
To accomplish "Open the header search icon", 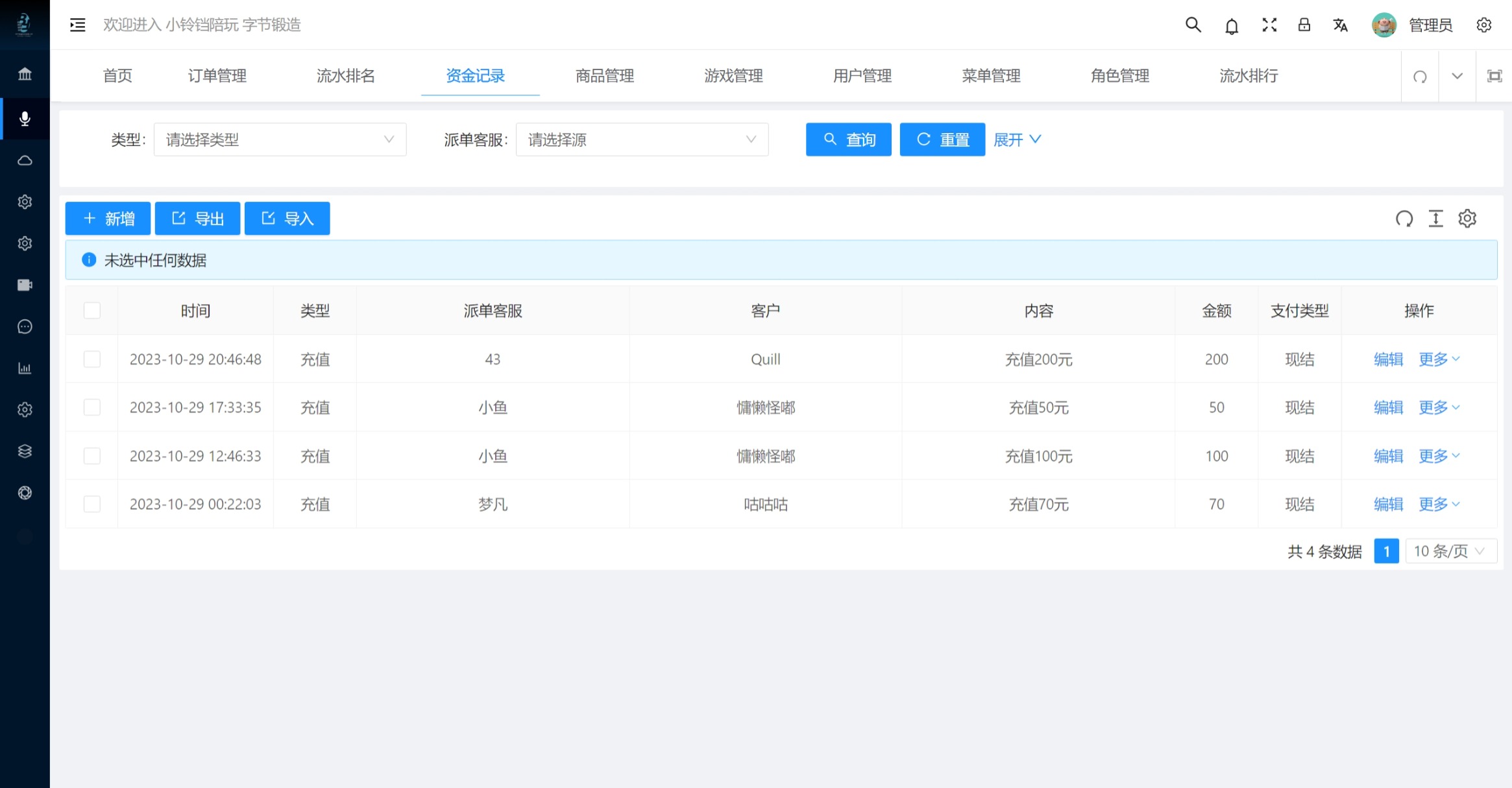I will coord(1193,25).
